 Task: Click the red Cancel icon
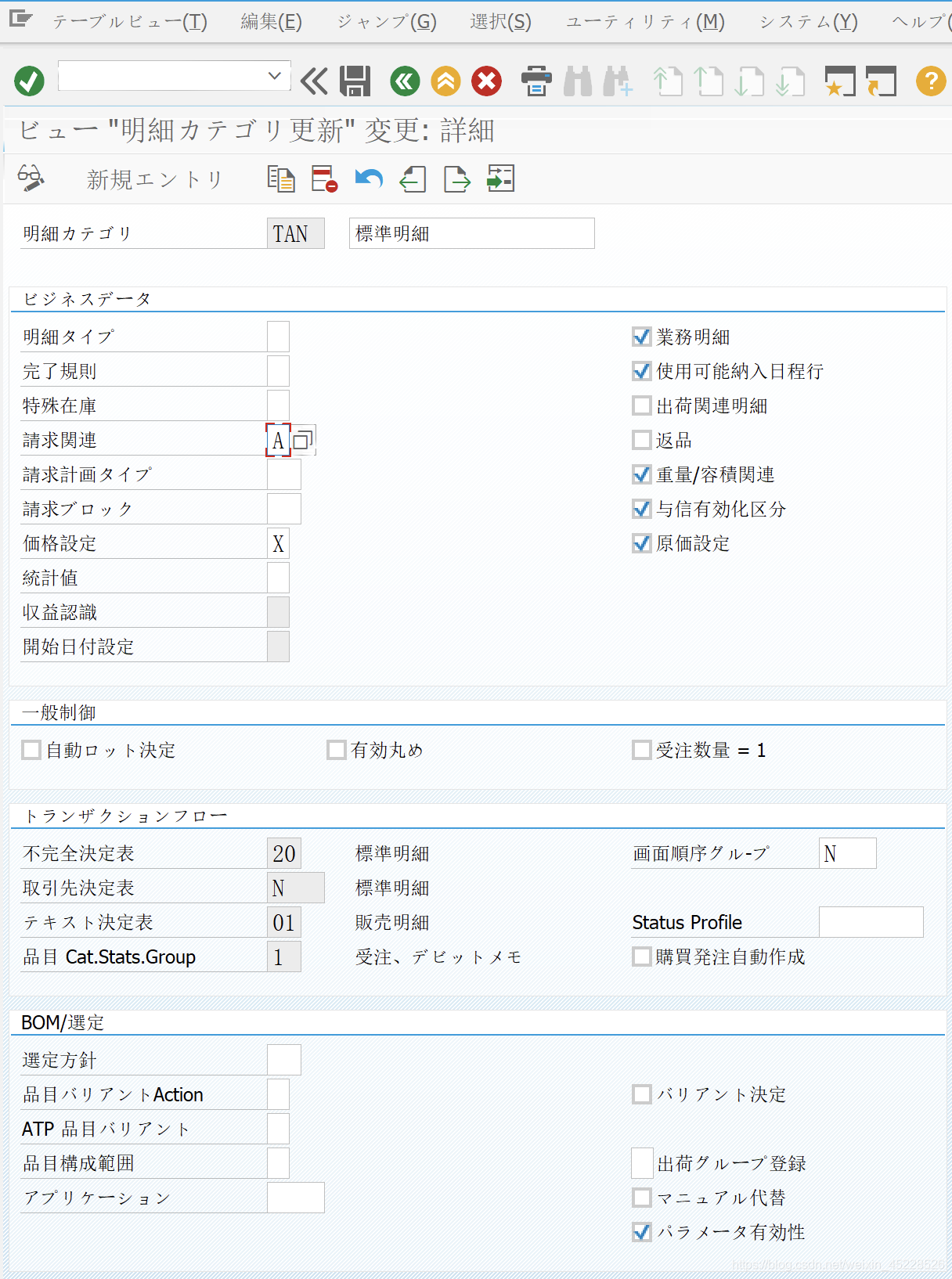coord(486,81)
